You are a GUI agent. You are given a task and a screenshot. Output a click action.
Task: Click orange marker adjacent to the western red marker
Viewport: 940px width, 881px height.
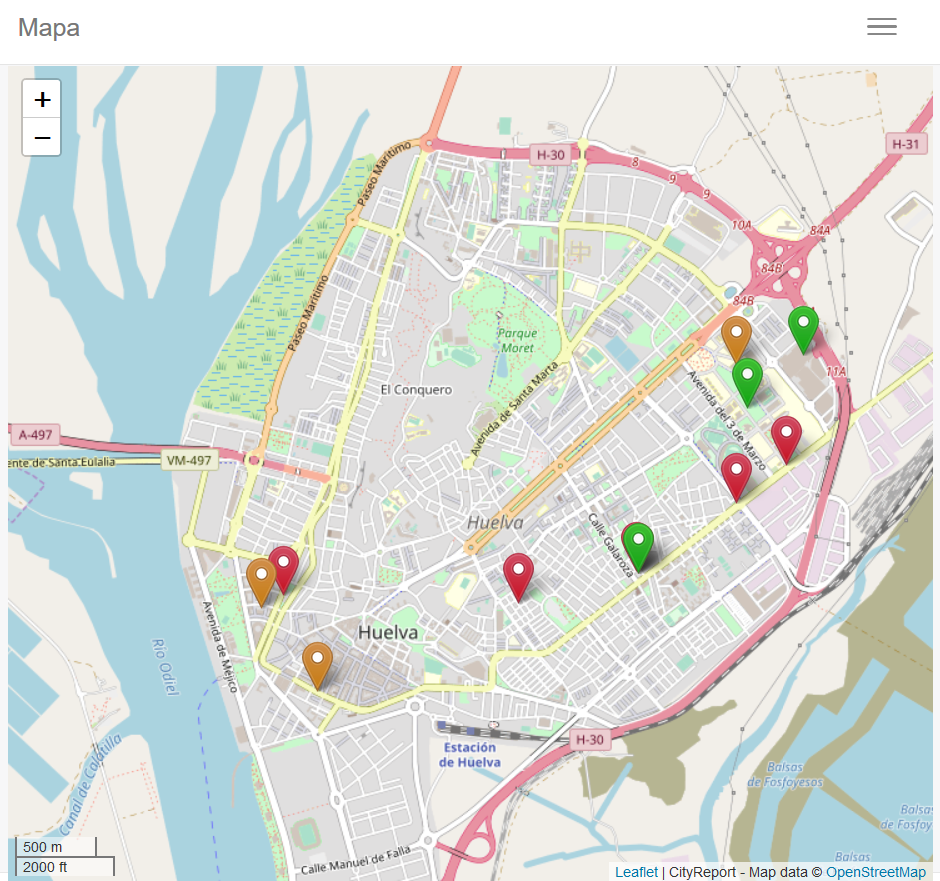pos(261,580)
